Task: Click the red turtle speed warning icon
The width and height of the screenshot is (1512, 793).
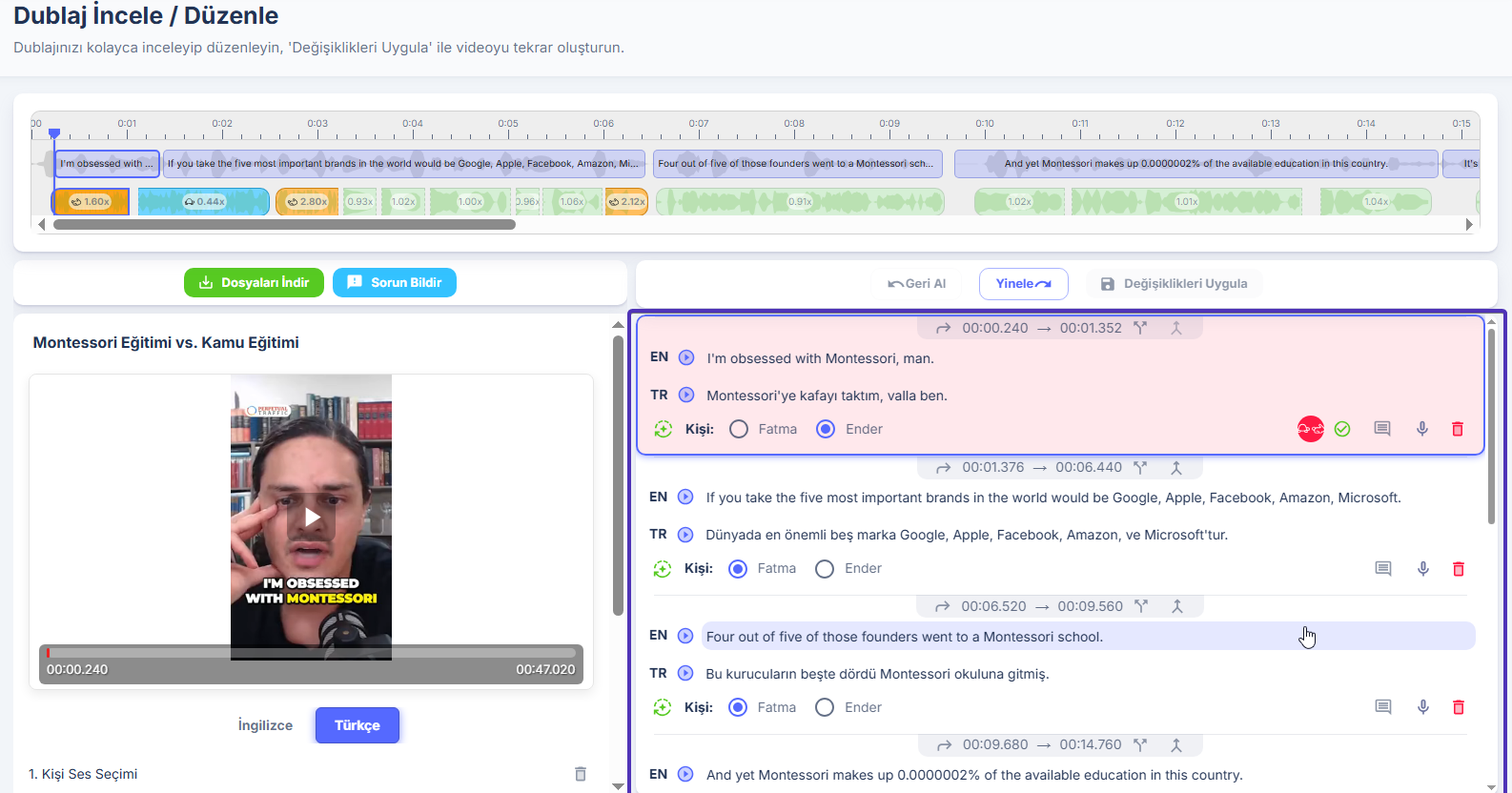Action: 1311,429
